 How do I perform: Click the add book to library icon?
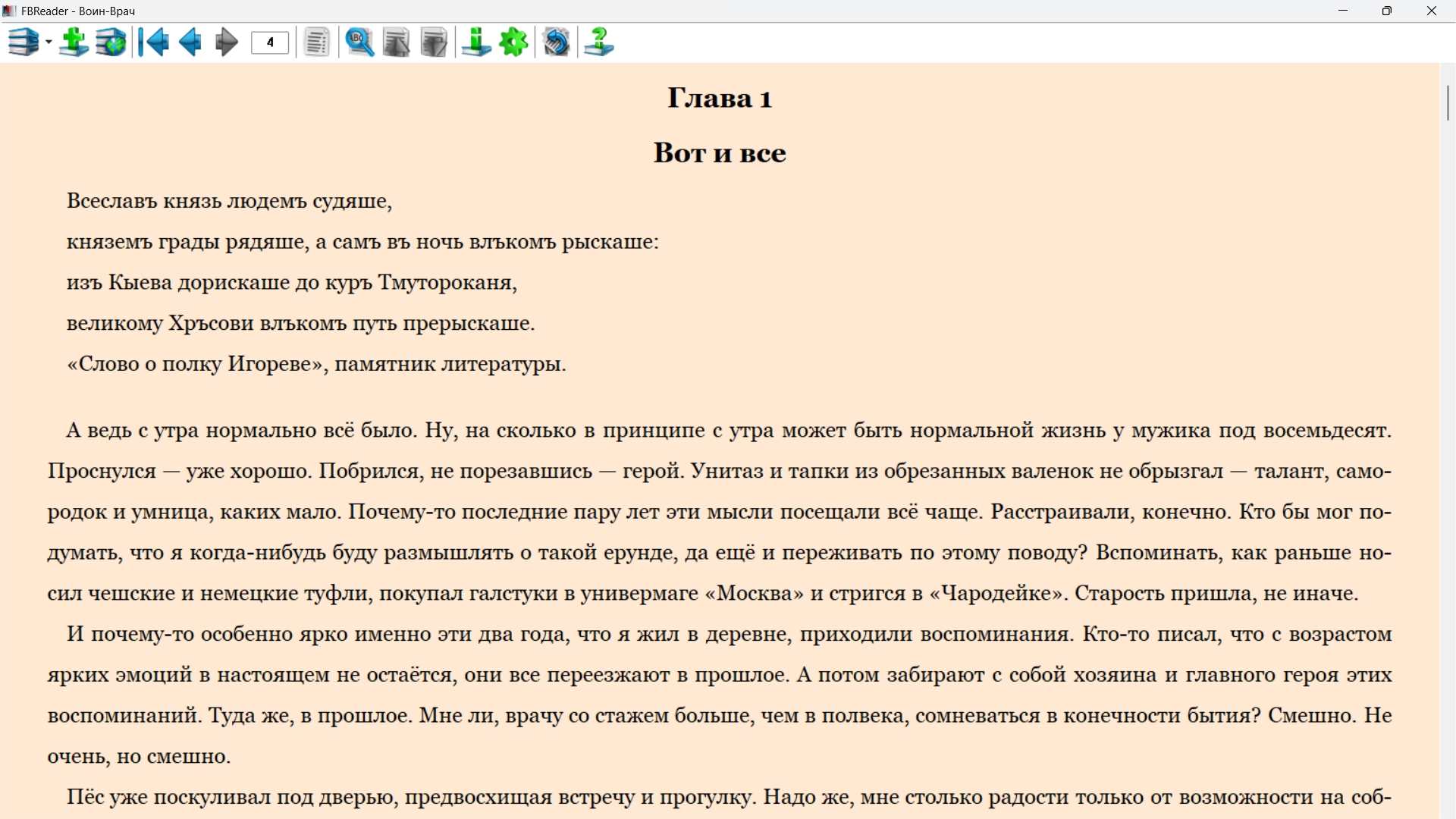[x=74, y=42]
